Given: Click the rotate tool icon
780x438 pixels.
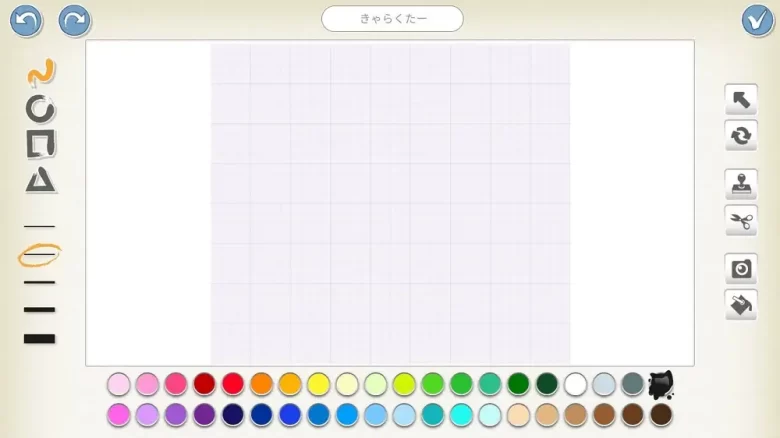Looking at the screenshot, I should pyautogui.click(x=741, y=135).
